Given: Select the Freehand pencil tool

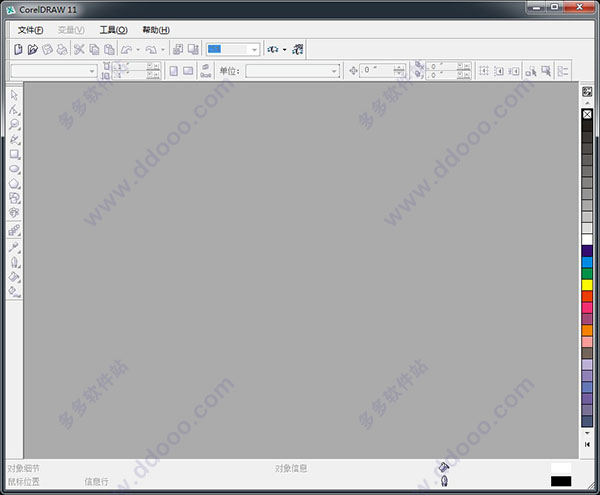Looking at the screenshot, I should tap(14, 139).
